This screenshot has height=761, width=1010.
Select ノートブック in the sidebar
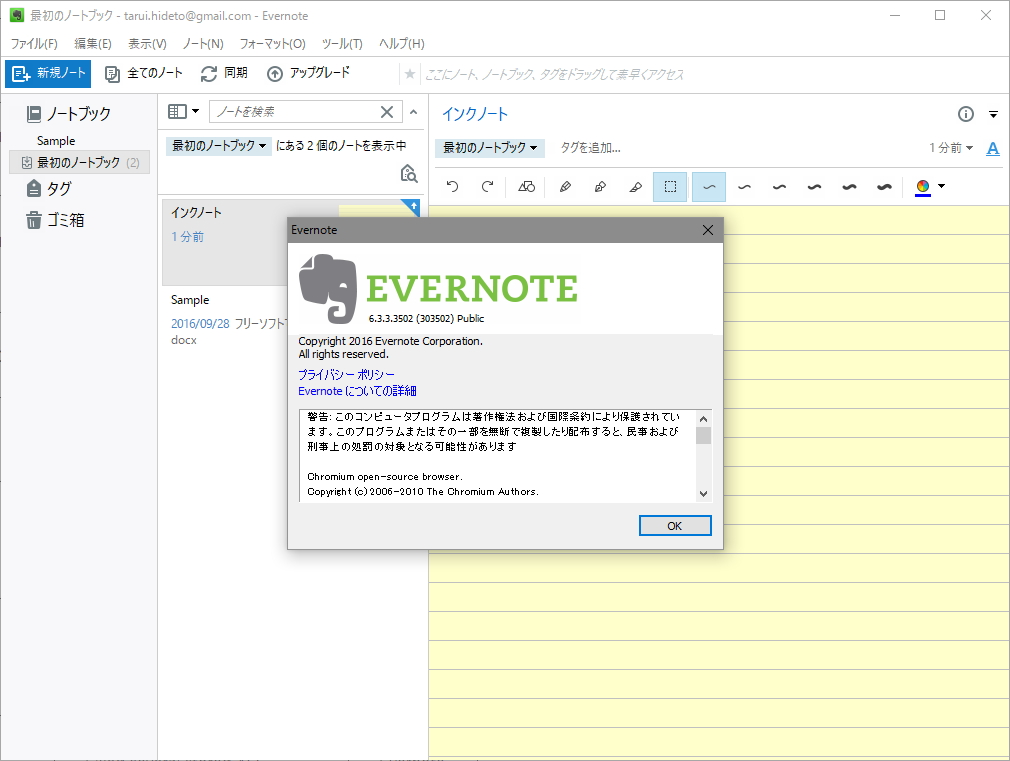(68, 114)
